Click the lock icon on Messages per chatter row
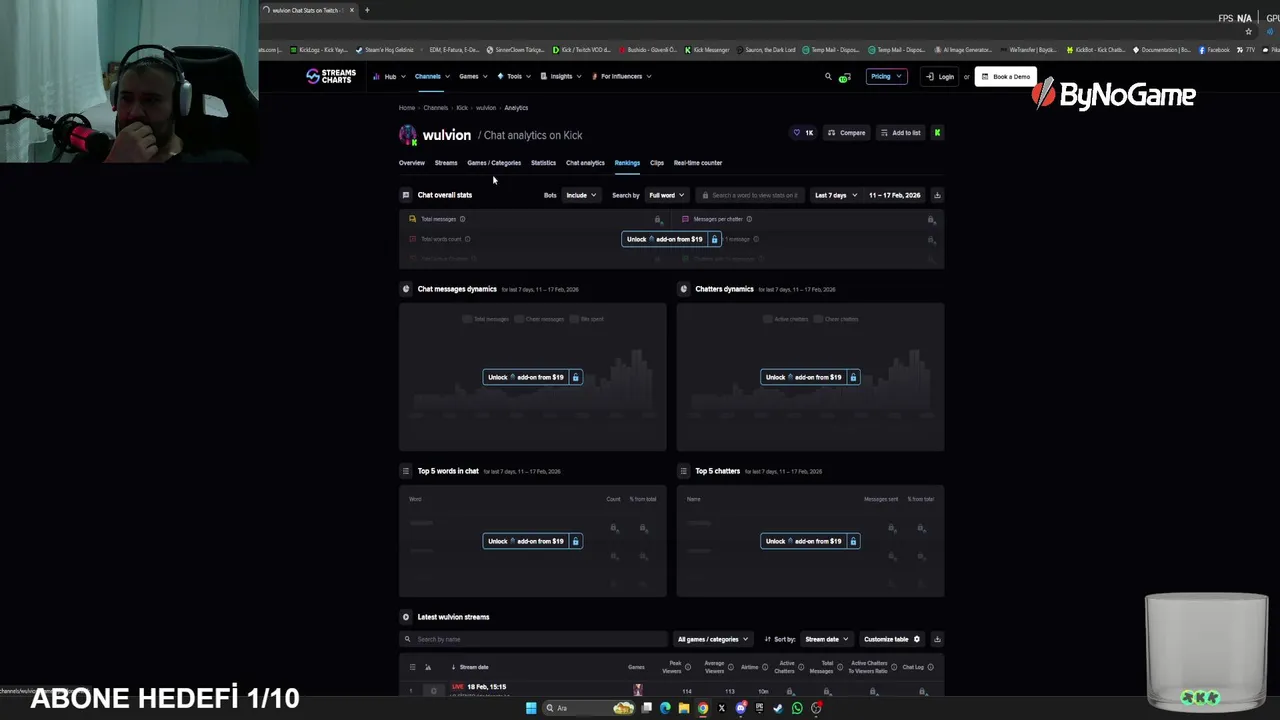The image size is (1280, 720). pos(931,219)
